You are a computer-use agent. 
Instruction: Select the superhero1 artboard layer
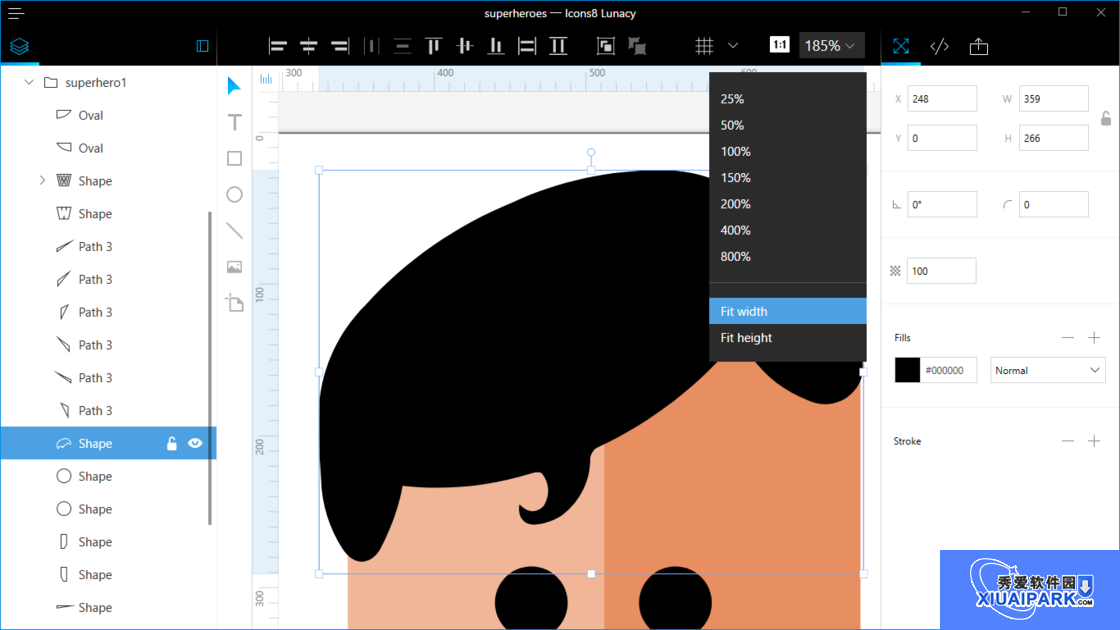[x=109, y=82]
